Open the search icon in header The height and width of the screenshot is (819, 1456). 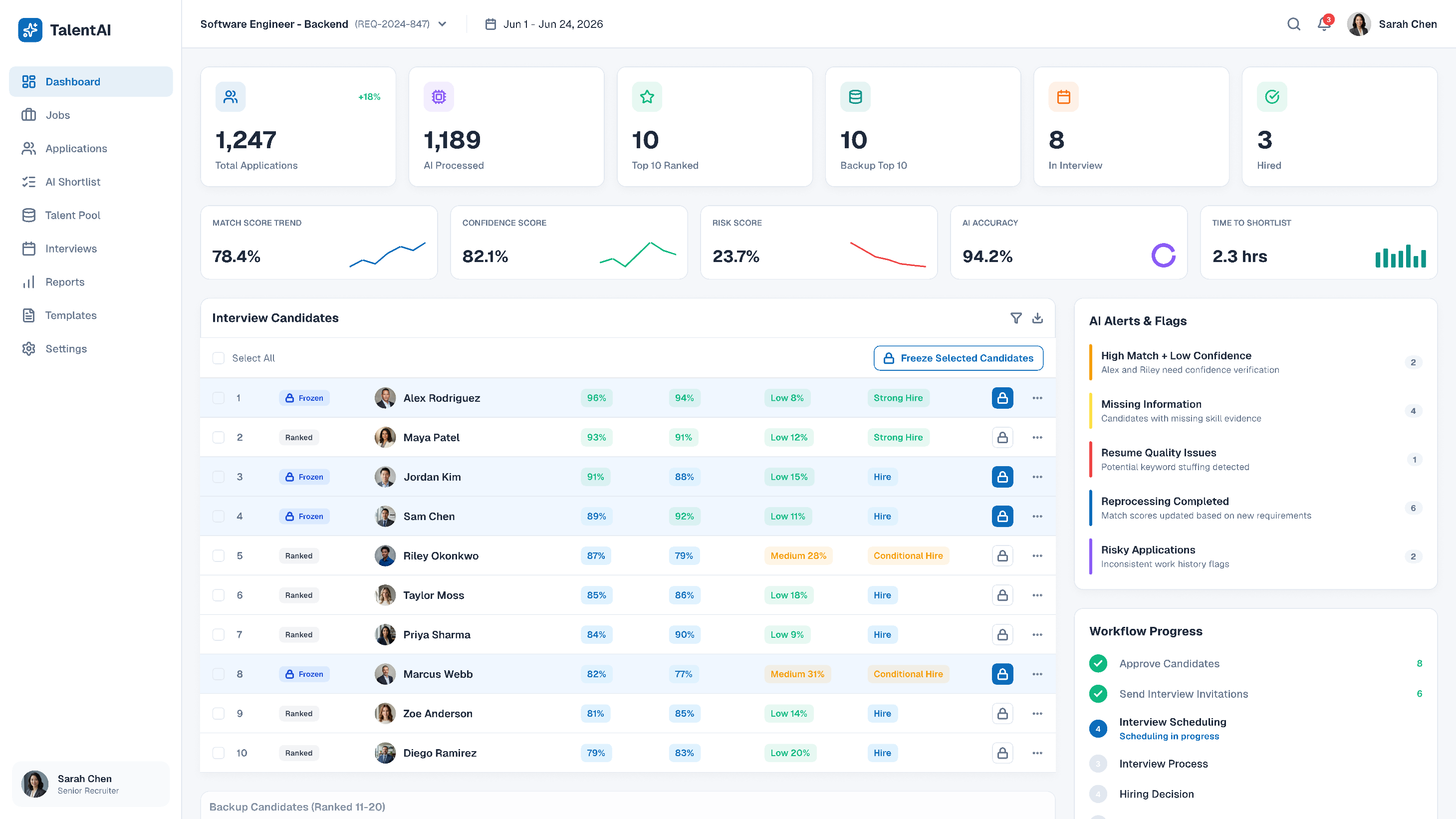(x=1293, y=24)
